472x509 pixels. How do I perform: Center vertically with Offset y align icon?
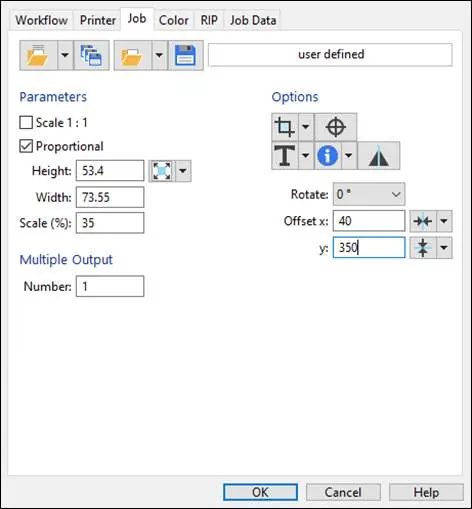tap(423, 248)
